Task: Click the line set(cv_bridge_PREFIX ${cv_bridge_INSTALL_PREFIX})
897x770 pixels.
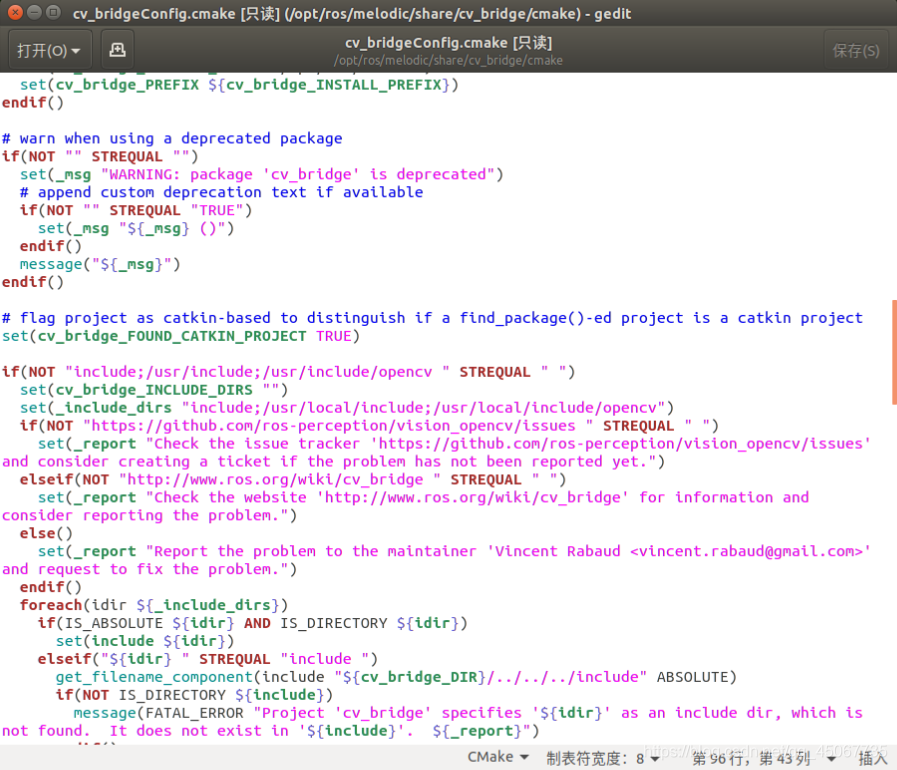Action: pos(239,85)
